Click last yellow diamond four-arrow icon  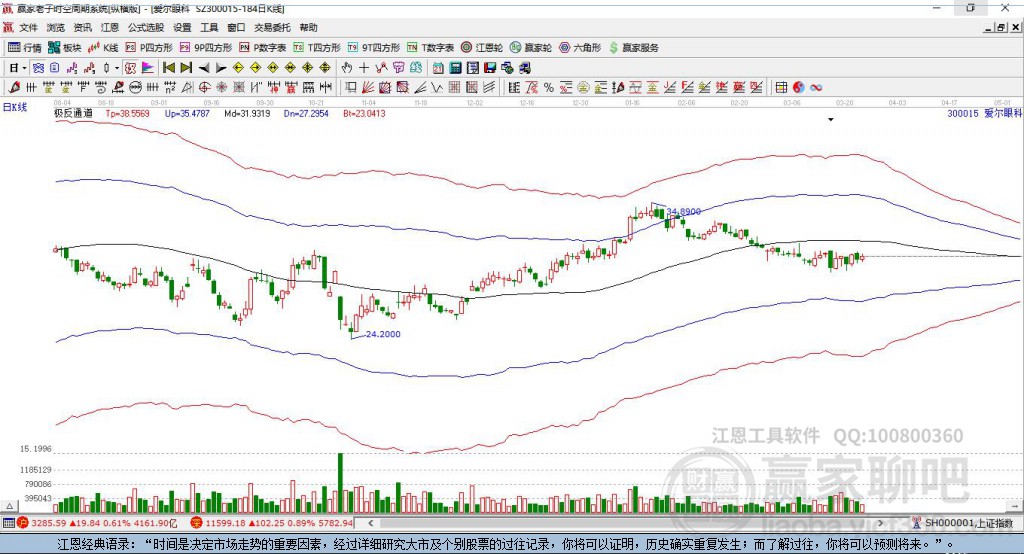point(325,68)
